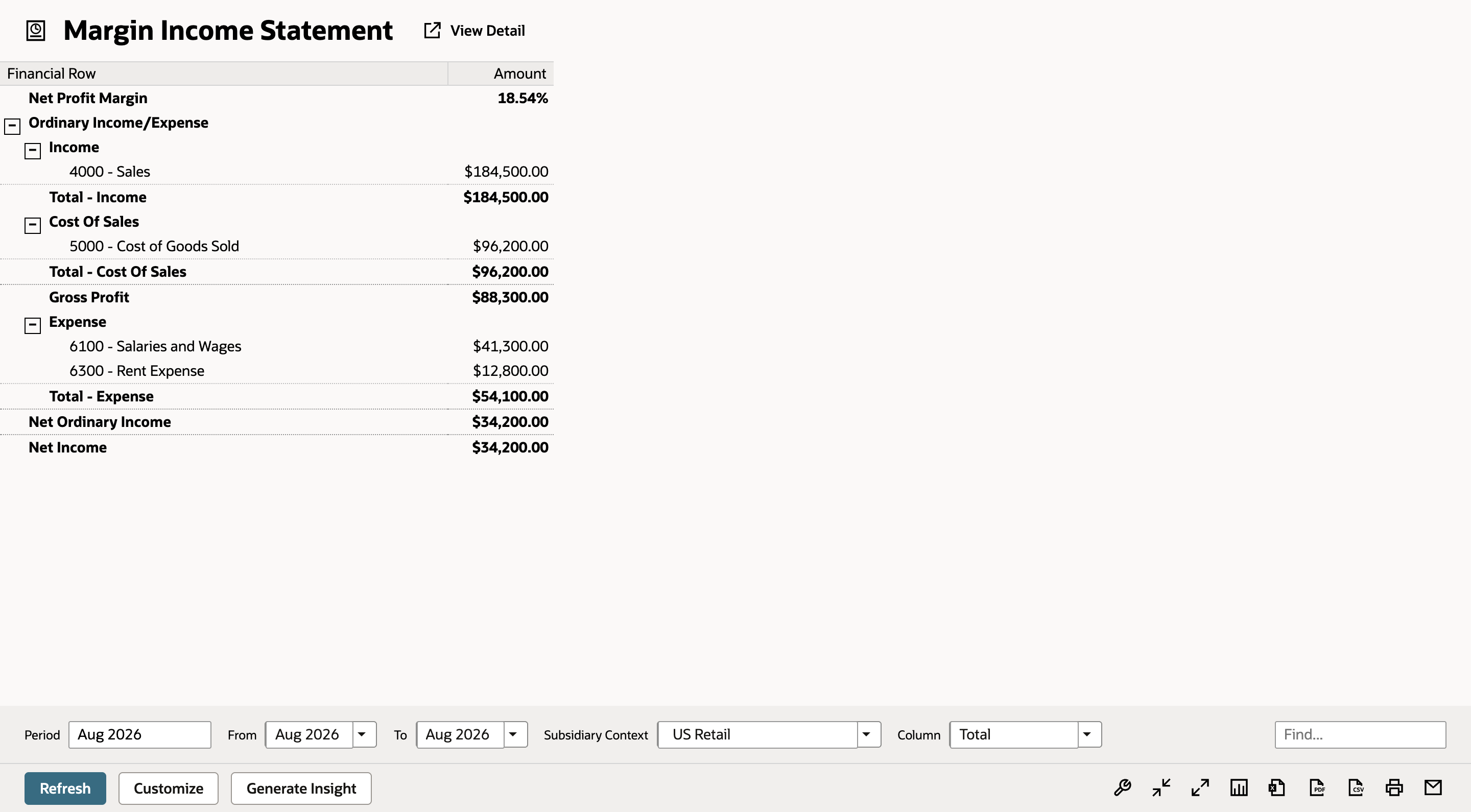Click the $54,100.00 amount
Screen dimensions: 1471x812
point(510,396)
